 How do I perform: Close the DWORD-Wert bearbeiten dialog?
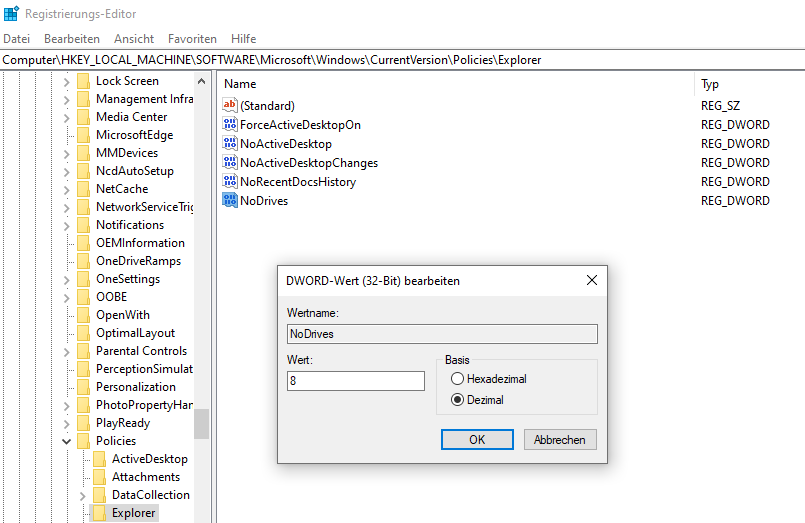[591, 280]
